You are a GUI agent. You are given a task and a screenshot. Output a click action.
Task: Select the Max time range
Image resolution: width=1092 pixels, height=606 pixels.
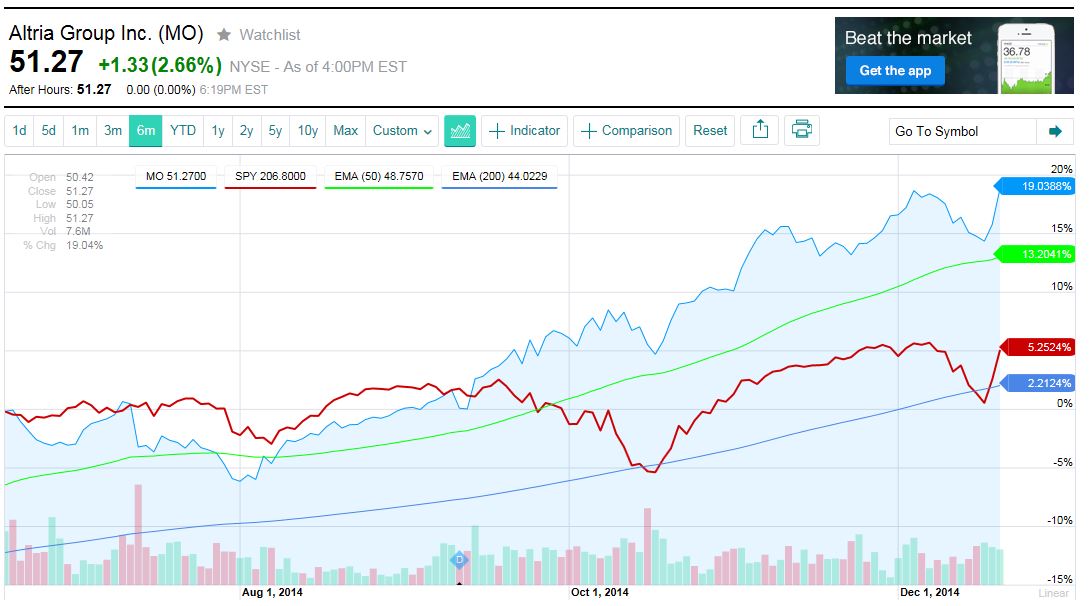pyautogui.click(x=345, y=131)
